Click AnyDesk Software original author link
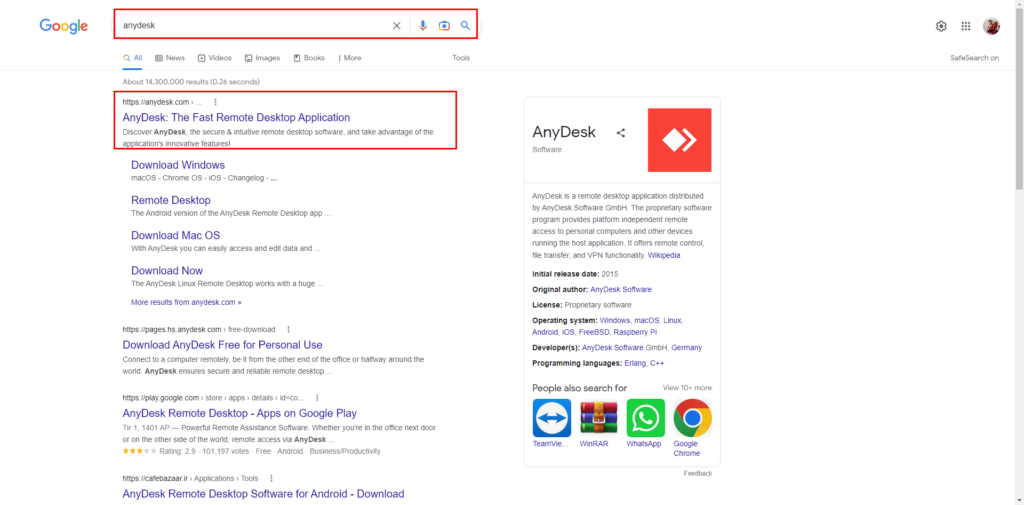This screenshot has width=1024, height=505. (621, 289)
